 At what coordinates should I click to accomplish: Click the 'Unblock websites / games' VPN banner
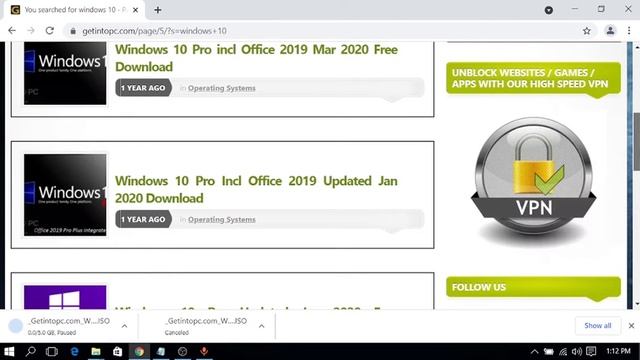[533, 78]
